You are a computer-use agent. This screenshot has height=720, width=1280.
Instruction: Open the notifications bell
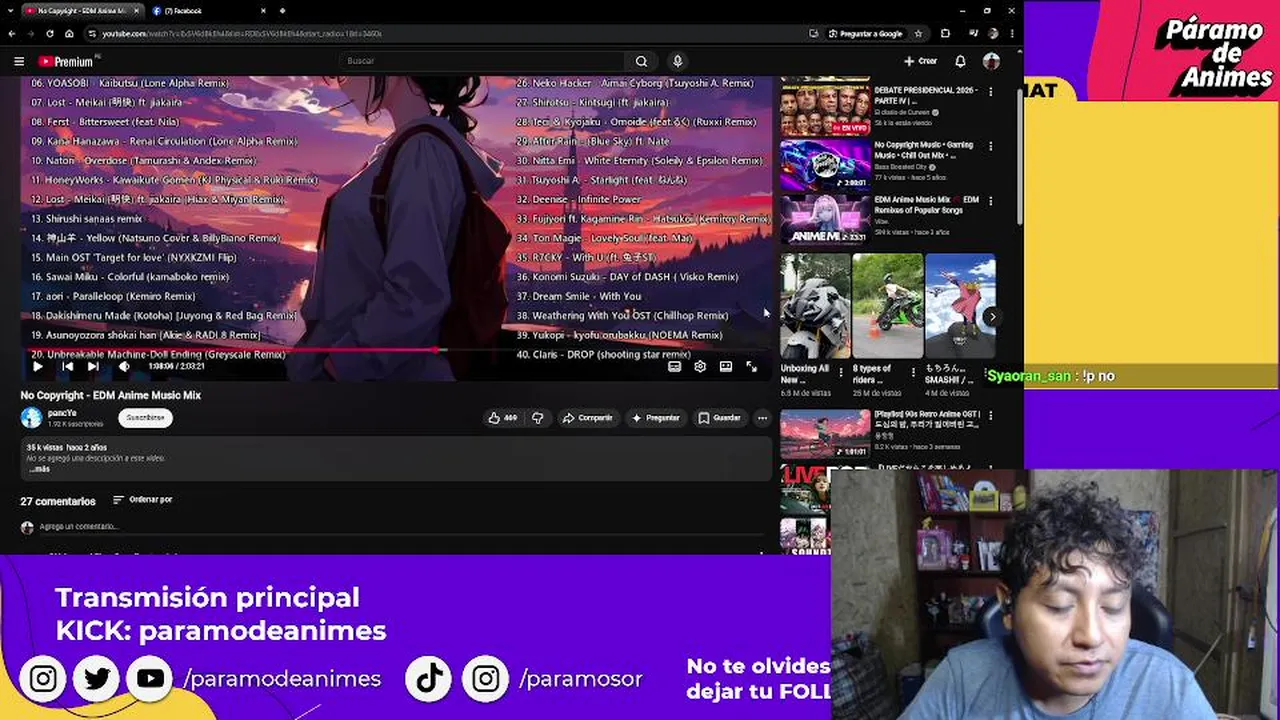click(960, 61)
